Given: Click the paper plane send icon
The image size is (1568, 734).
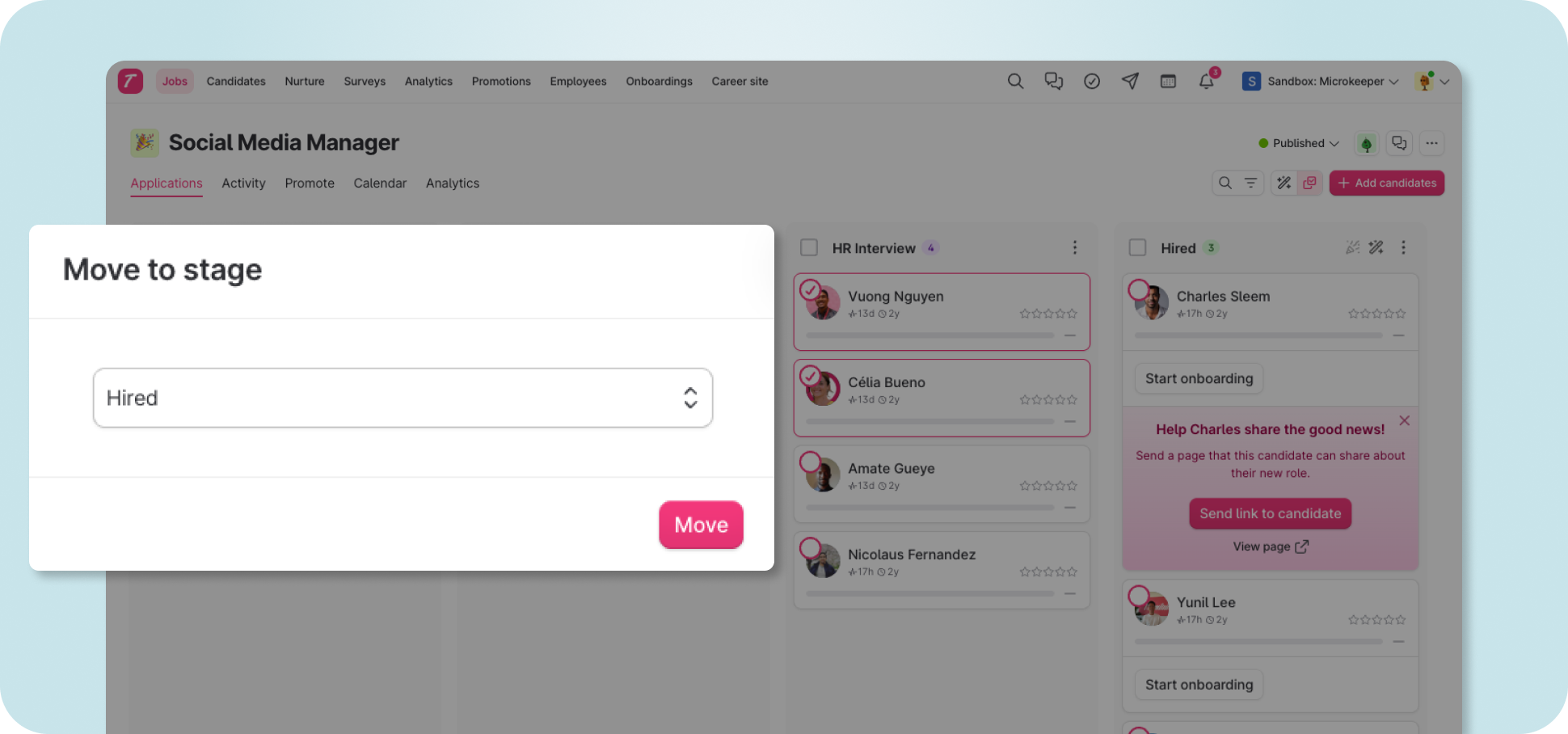Looking at the screenshot, I should (x=1130, y=81).
